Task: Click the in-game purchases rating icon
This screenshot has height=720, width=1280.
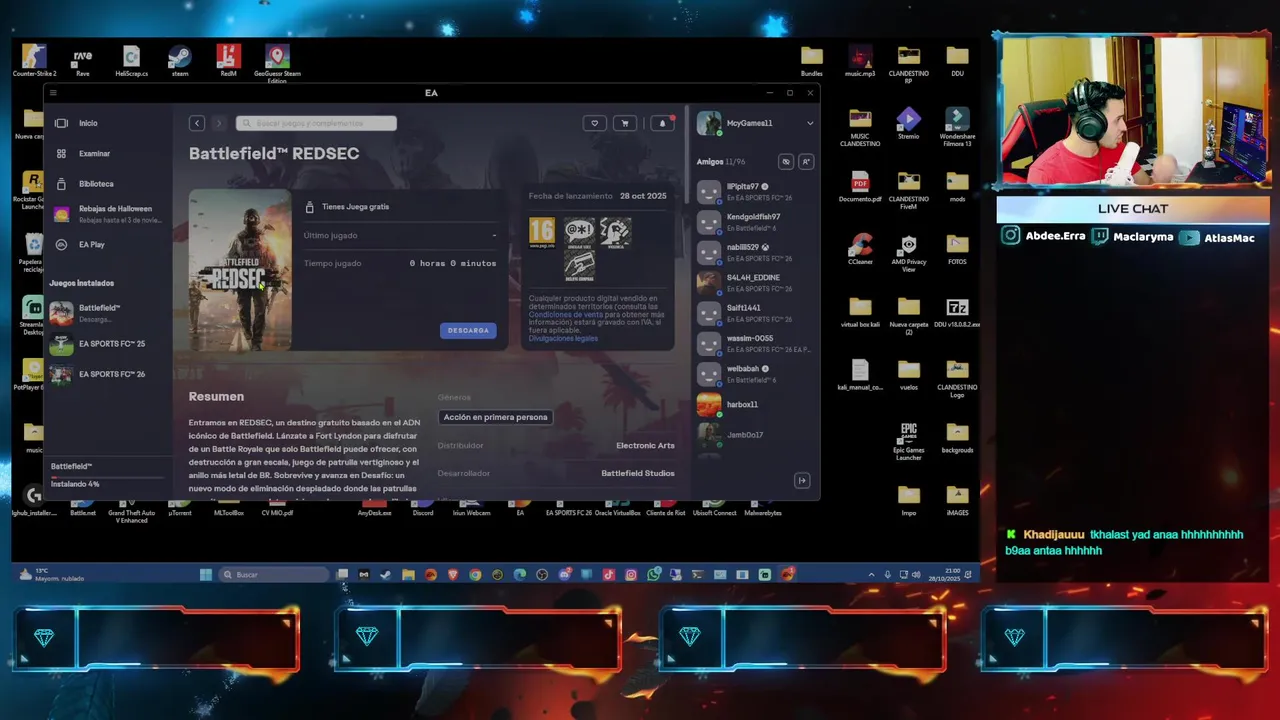Action: click(579, 265)
